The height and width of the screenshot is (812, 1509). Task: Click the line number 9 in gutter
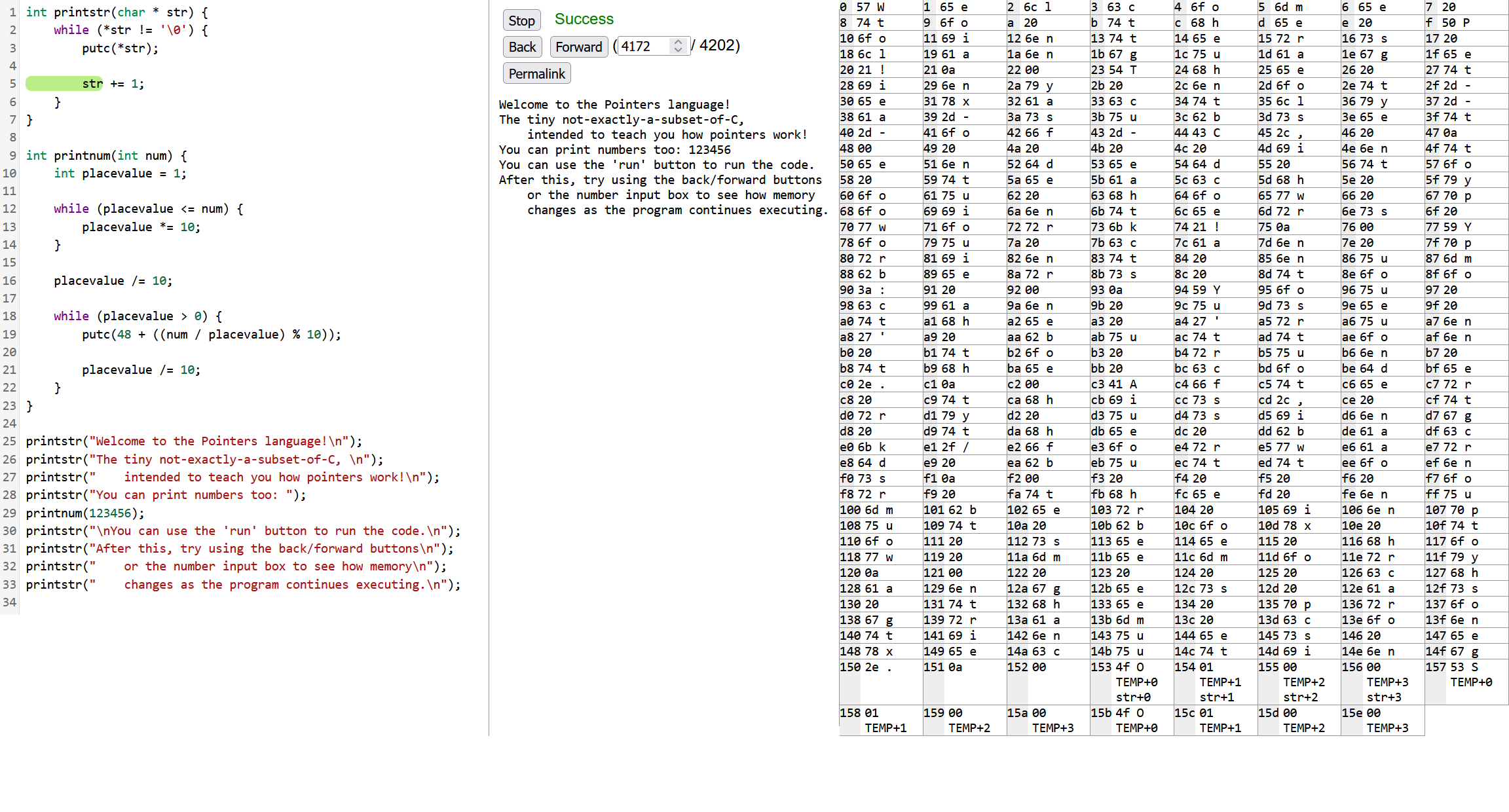12,155
